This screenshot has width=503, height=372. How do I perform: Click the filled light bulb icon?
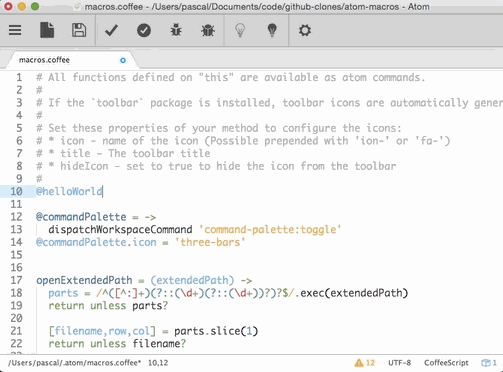(x=272, y=30)
